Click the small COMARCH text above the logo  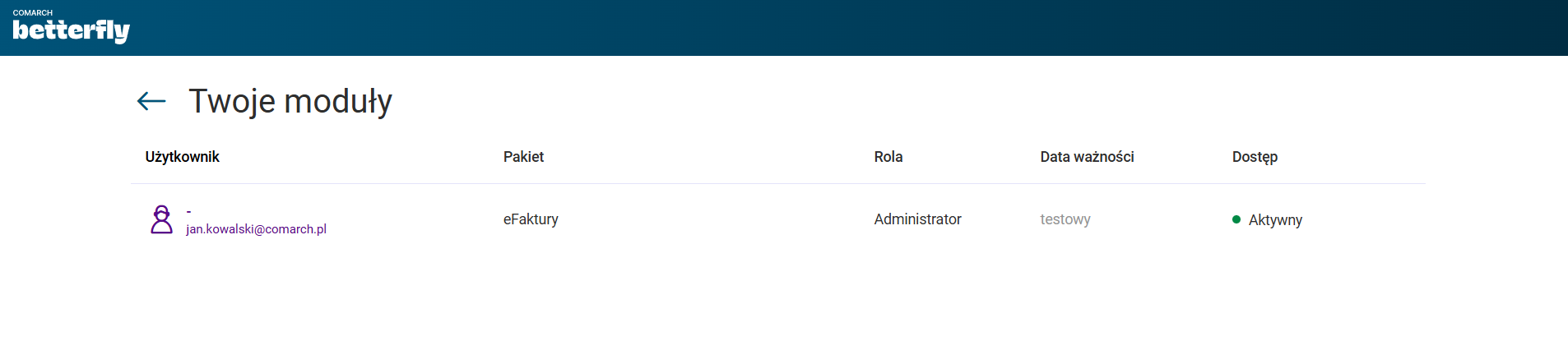(x=33, y=12)
